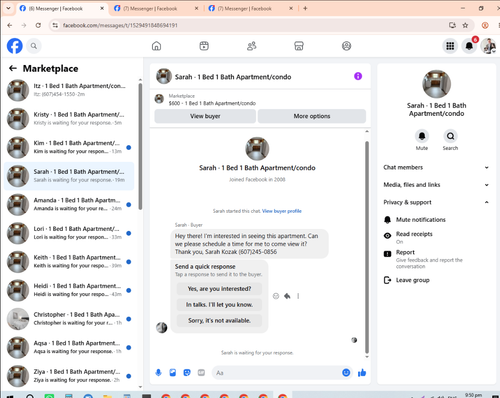Open the View buyer profile link
Image resolution: width=500 pixels, height=398 pixels.
[282, 211]
